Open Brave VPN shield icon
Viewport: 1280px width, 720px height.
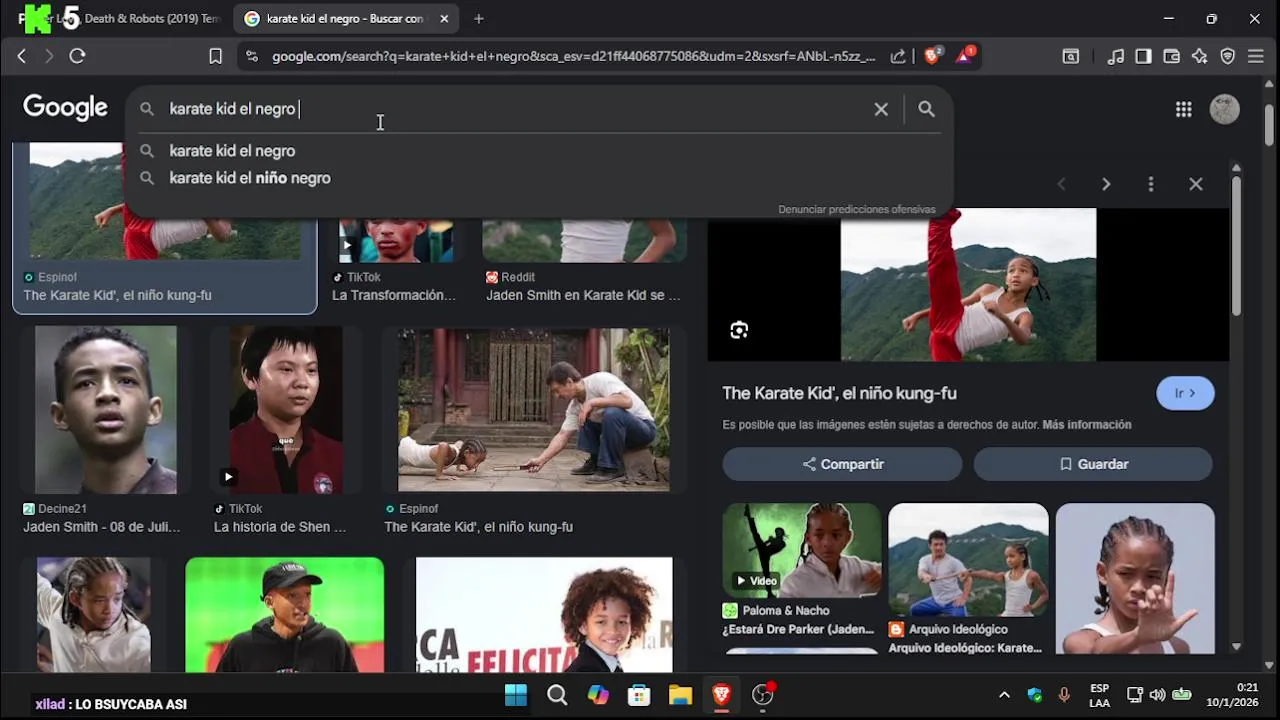(1228, 57)
